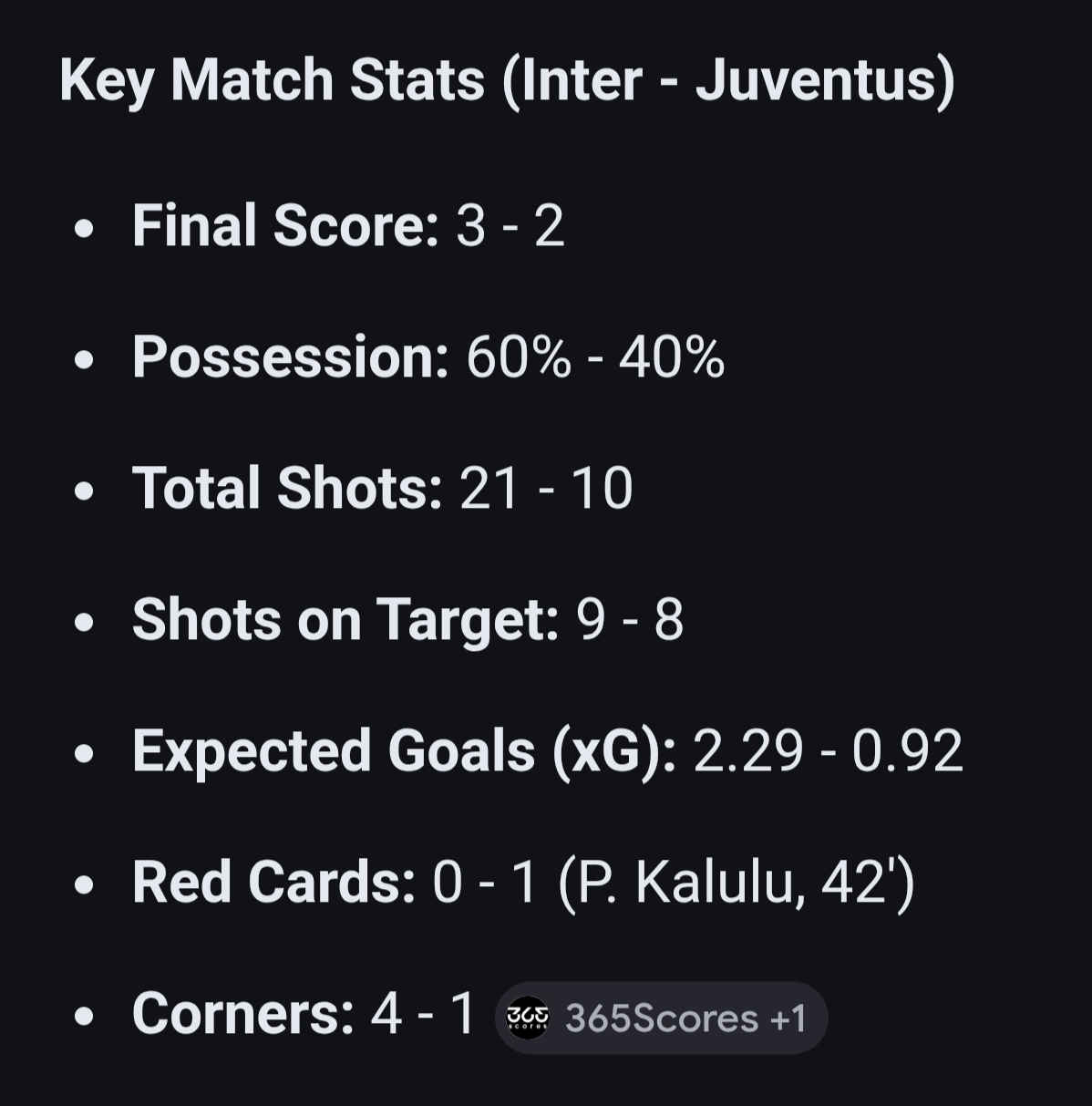Select the 4 - 1 corners value
1092x1106 pixels.
tap(423, 1014)
